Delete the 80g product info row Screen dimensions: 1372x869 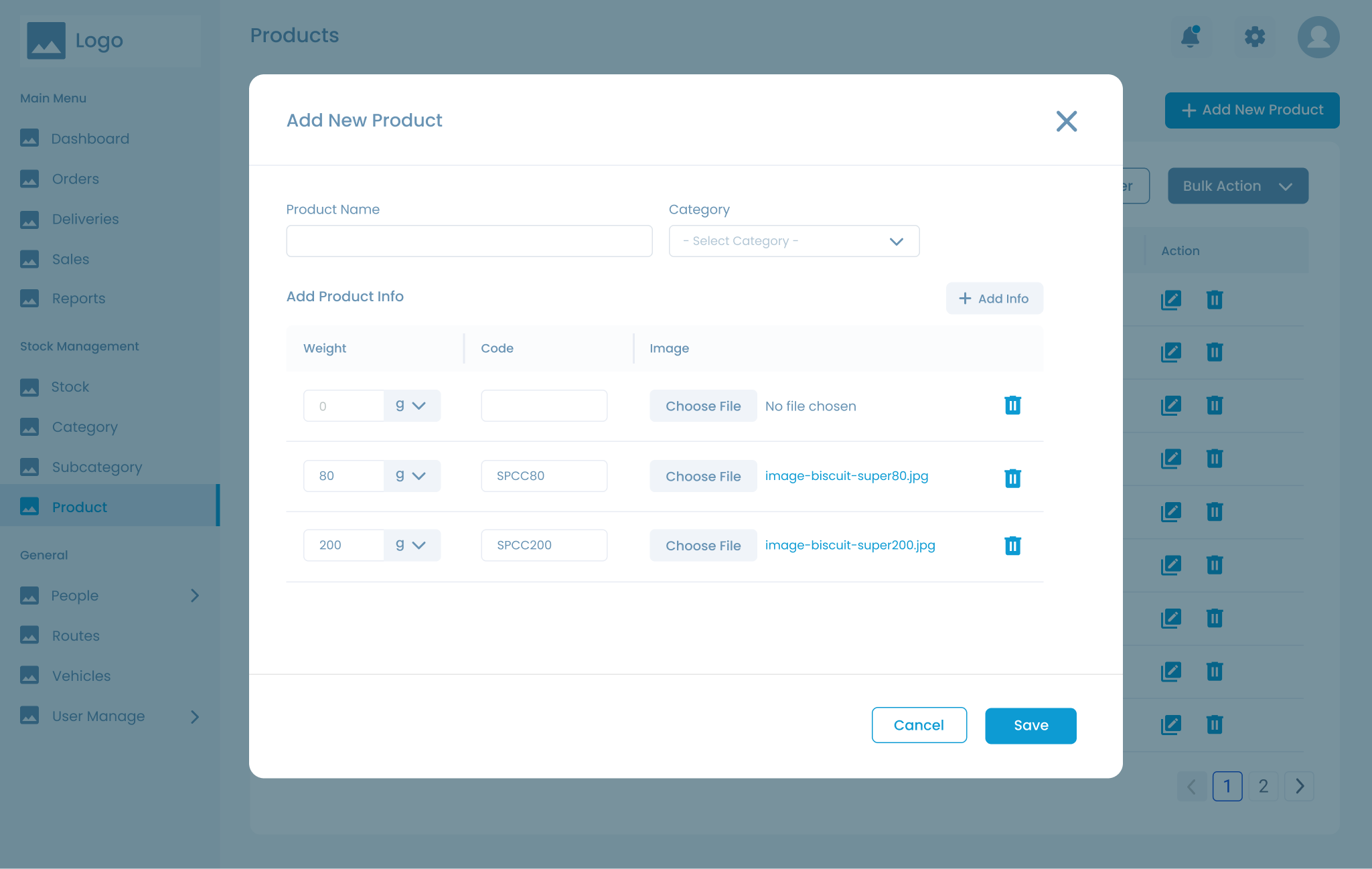click(1012, 477)
